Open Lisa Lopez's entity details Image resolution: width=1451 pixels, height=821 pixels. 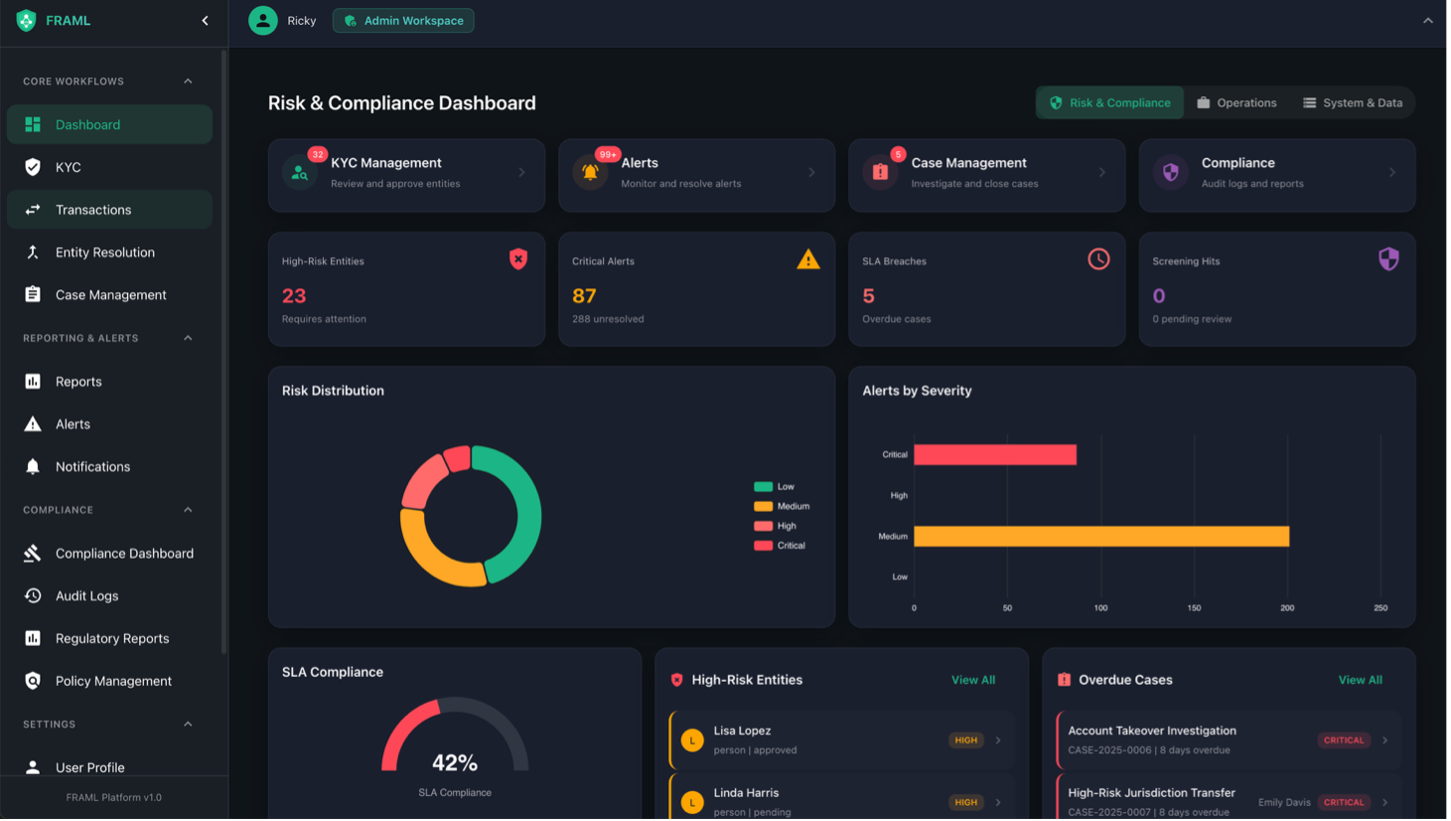(x=840, y=738)
